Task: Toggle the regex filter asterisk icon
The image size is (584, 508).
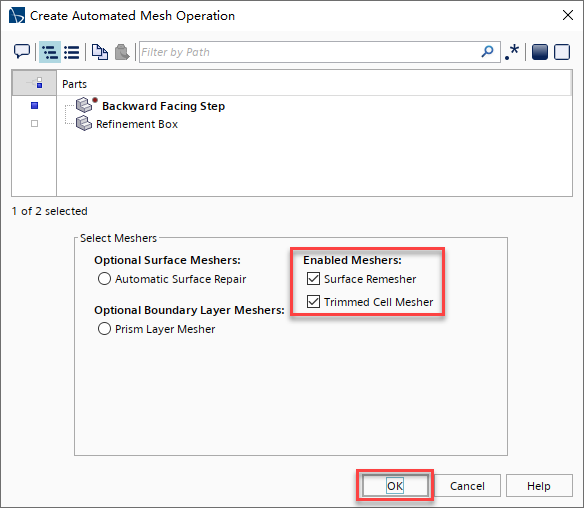Action: (512, 52)
